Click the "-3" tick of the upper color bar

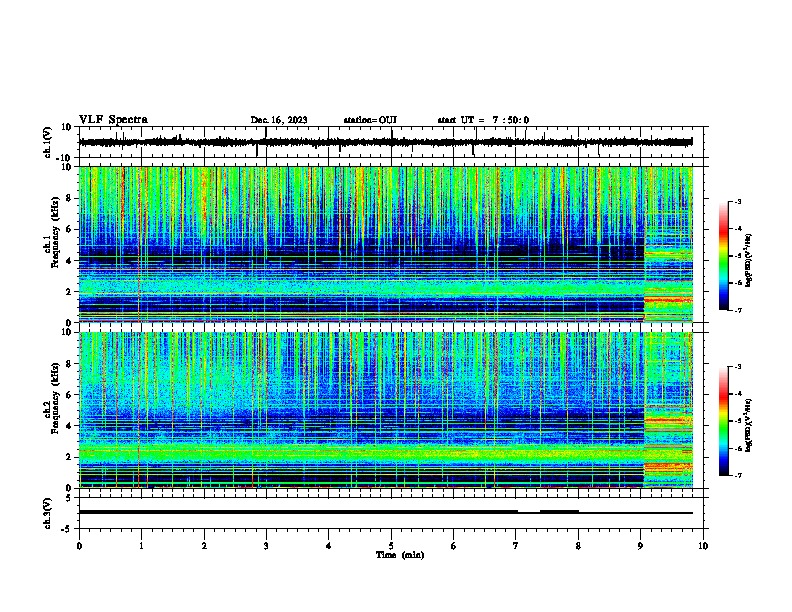click(x=738, y=201)
